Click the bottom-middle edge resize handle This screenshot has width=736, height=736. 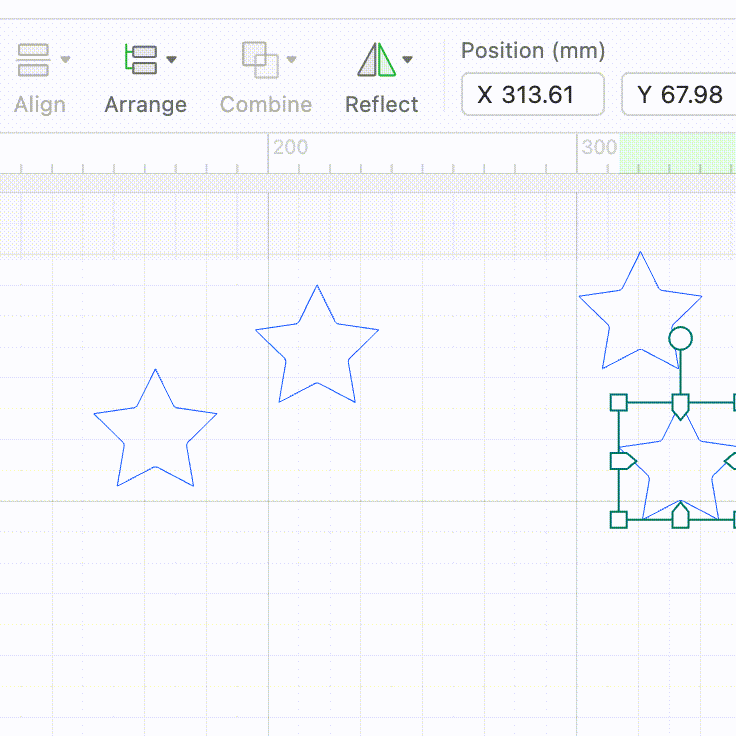[681, 515]
